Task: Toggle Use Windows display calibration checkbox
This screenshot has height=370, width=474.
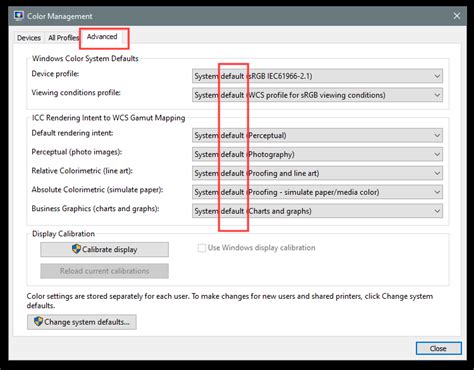Action: tap(202, 248)
